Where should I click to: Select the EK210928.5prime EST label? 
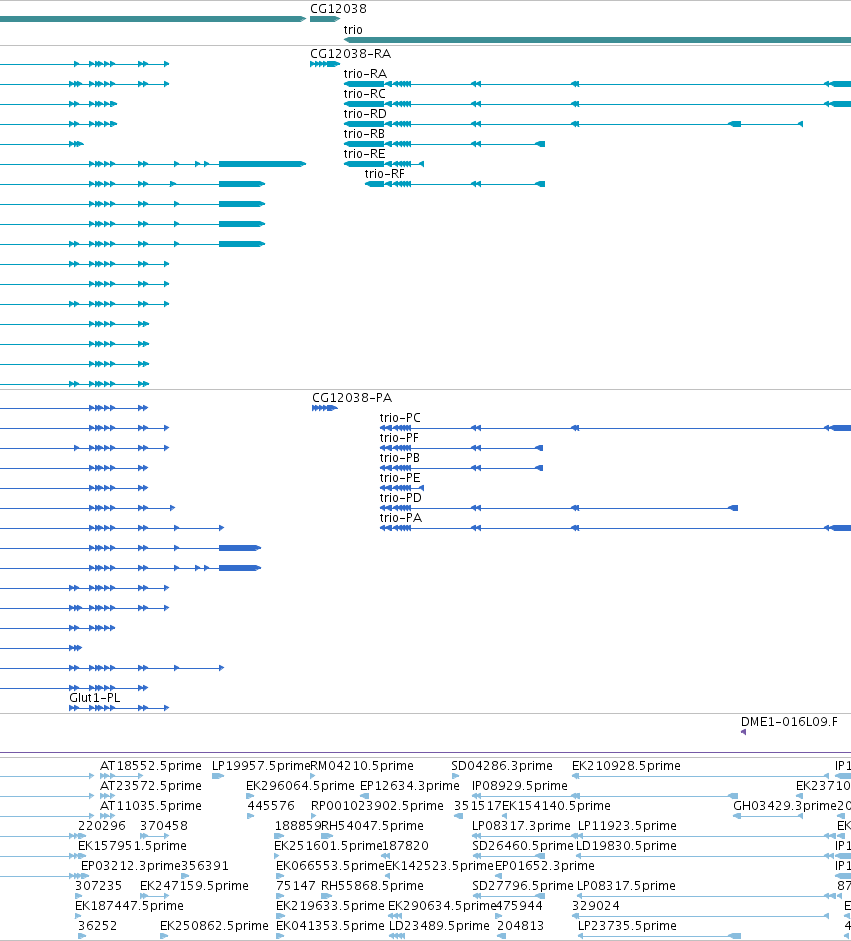(x=626, y=766)
